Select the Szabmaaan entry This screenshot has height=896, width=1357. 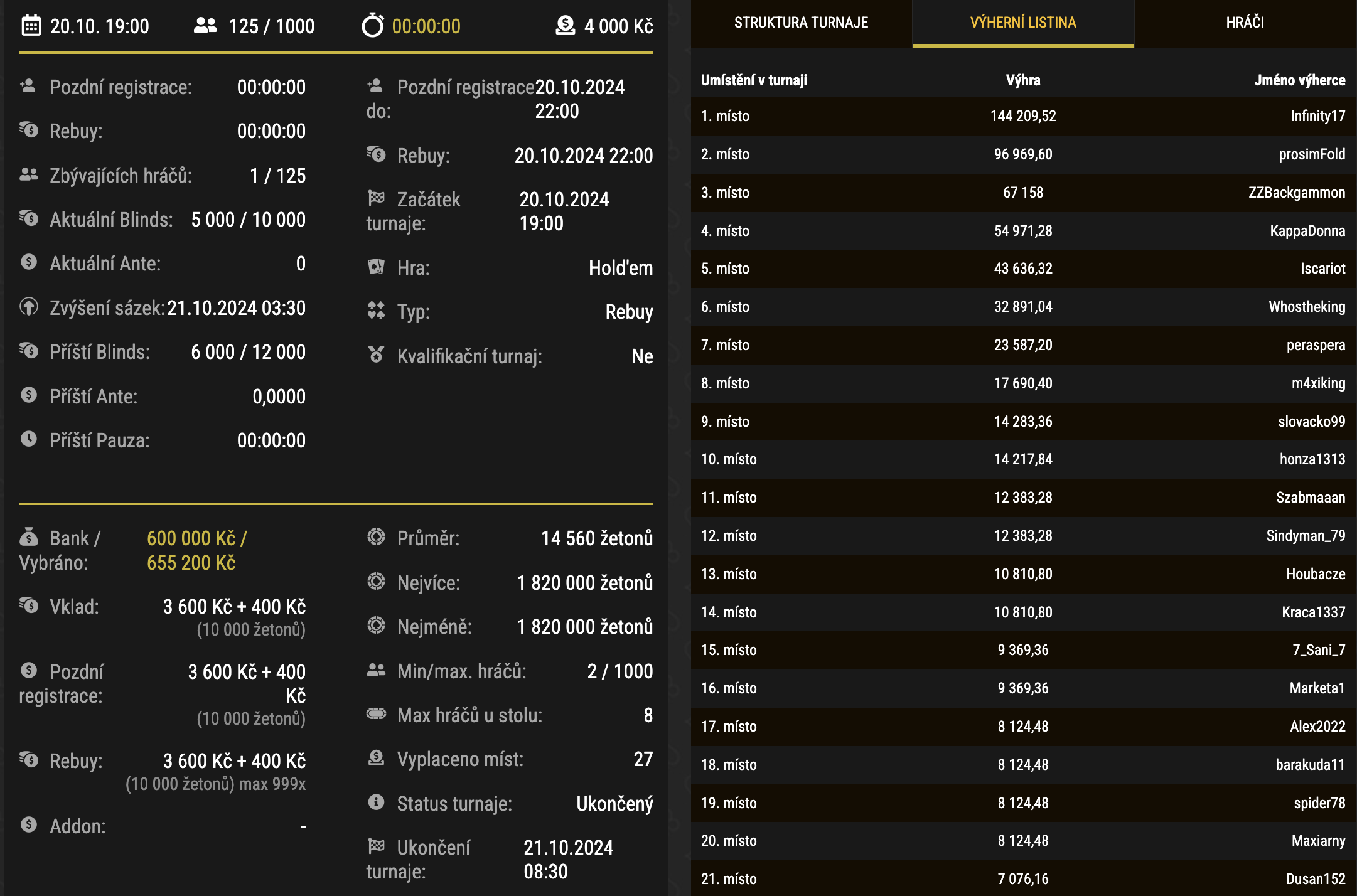click(1311, 498)
